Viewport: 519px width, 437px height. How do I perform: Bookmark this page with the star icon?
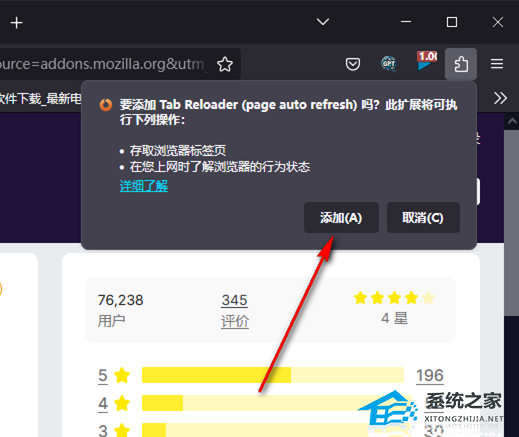(225, 64)
